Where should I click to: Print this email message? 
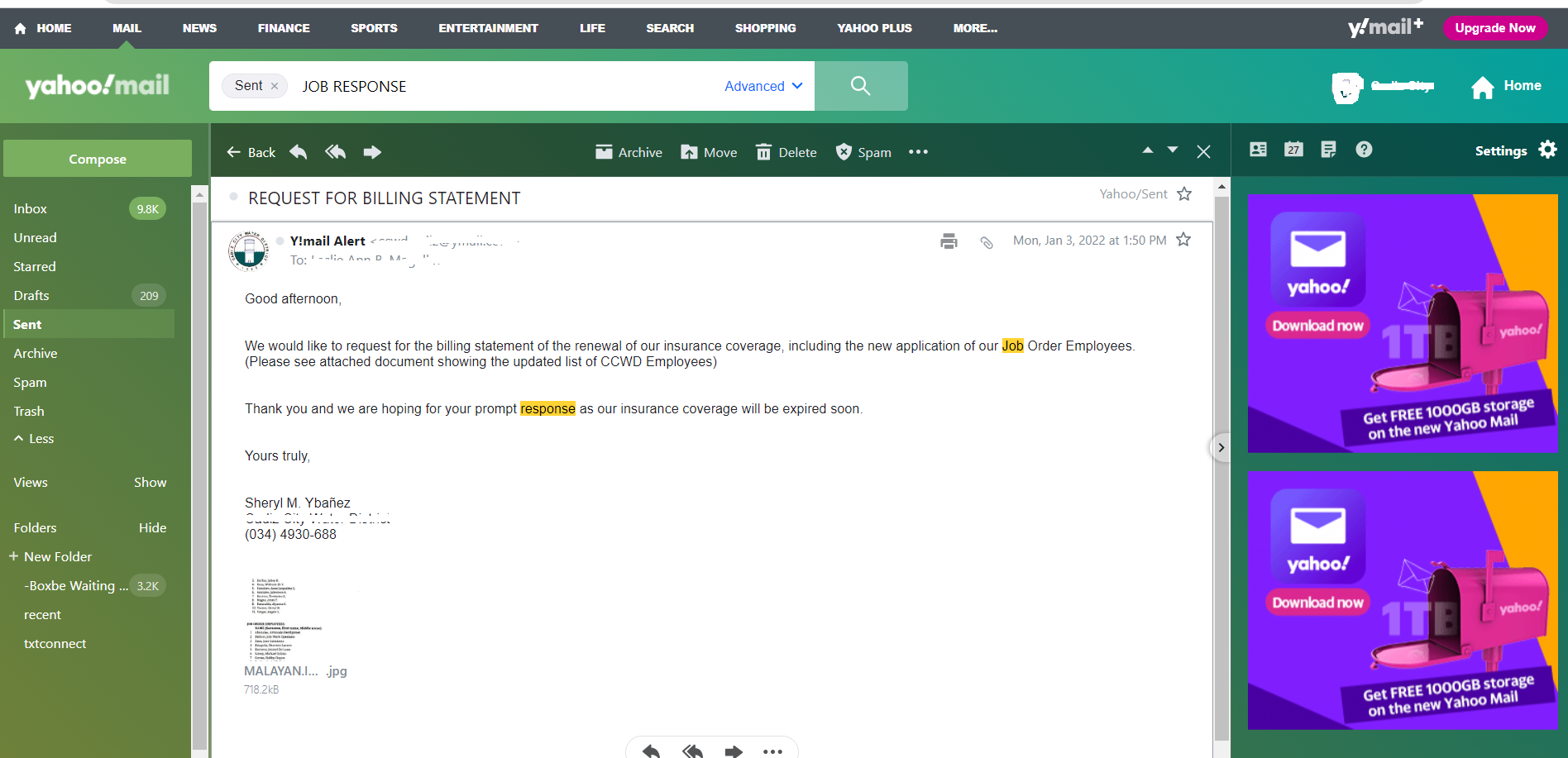(949, 241)
